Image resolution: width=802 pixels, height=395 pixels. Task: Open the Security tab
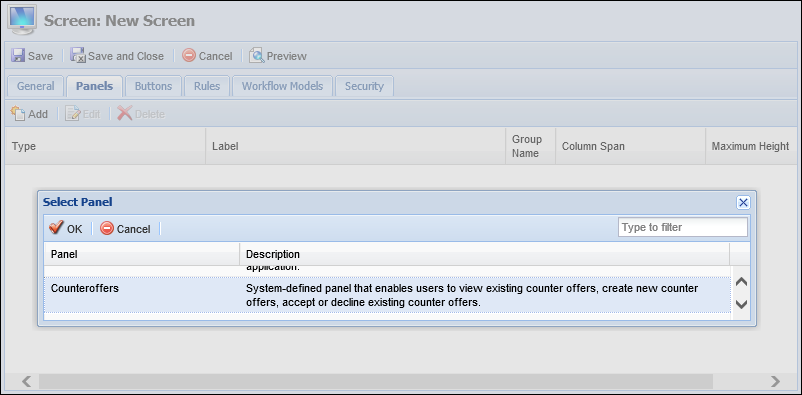pos(364,86)
